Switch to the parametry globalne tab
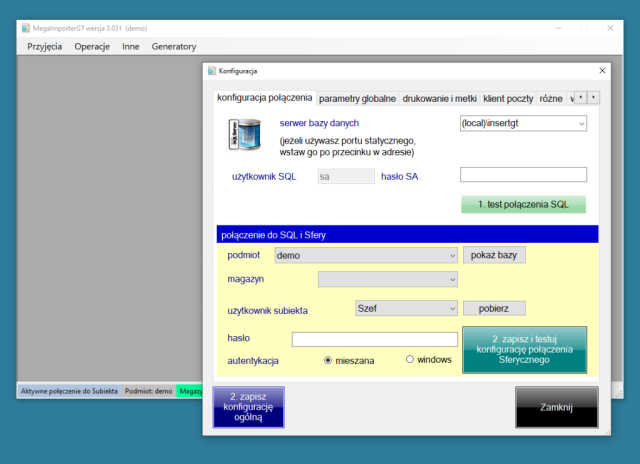Viewport: 640px width, 464px height. pyautogui.click(x=357, y=98)
